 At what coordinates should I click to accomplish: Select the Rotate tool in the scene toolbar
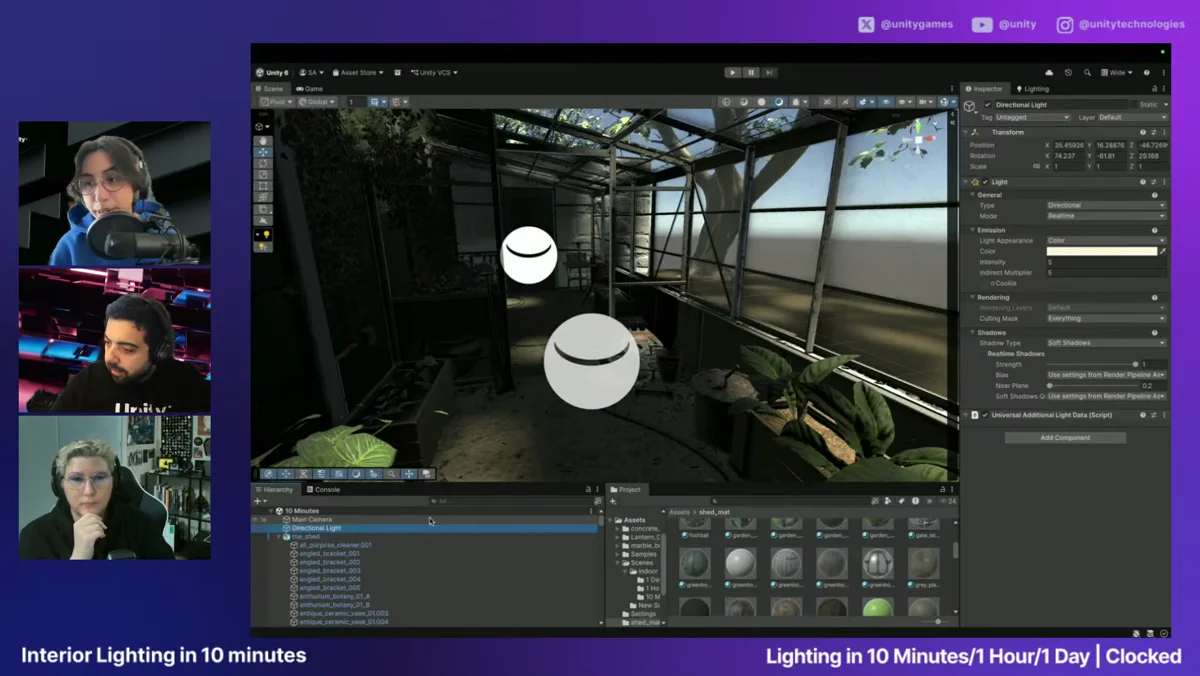click(263, 163)
